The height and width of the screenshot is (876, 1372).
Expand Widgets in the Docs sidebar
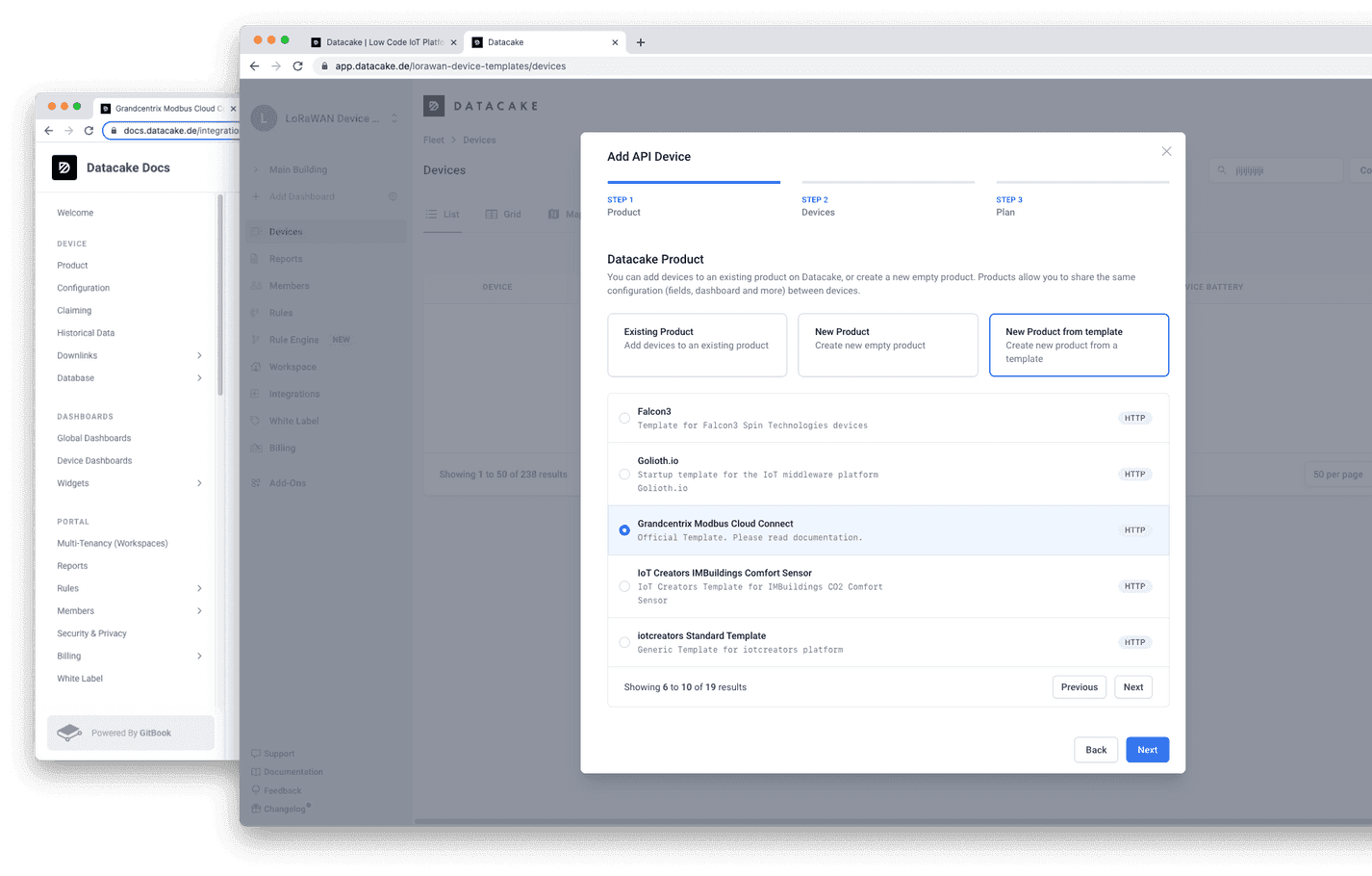click(x=199, y=483)
